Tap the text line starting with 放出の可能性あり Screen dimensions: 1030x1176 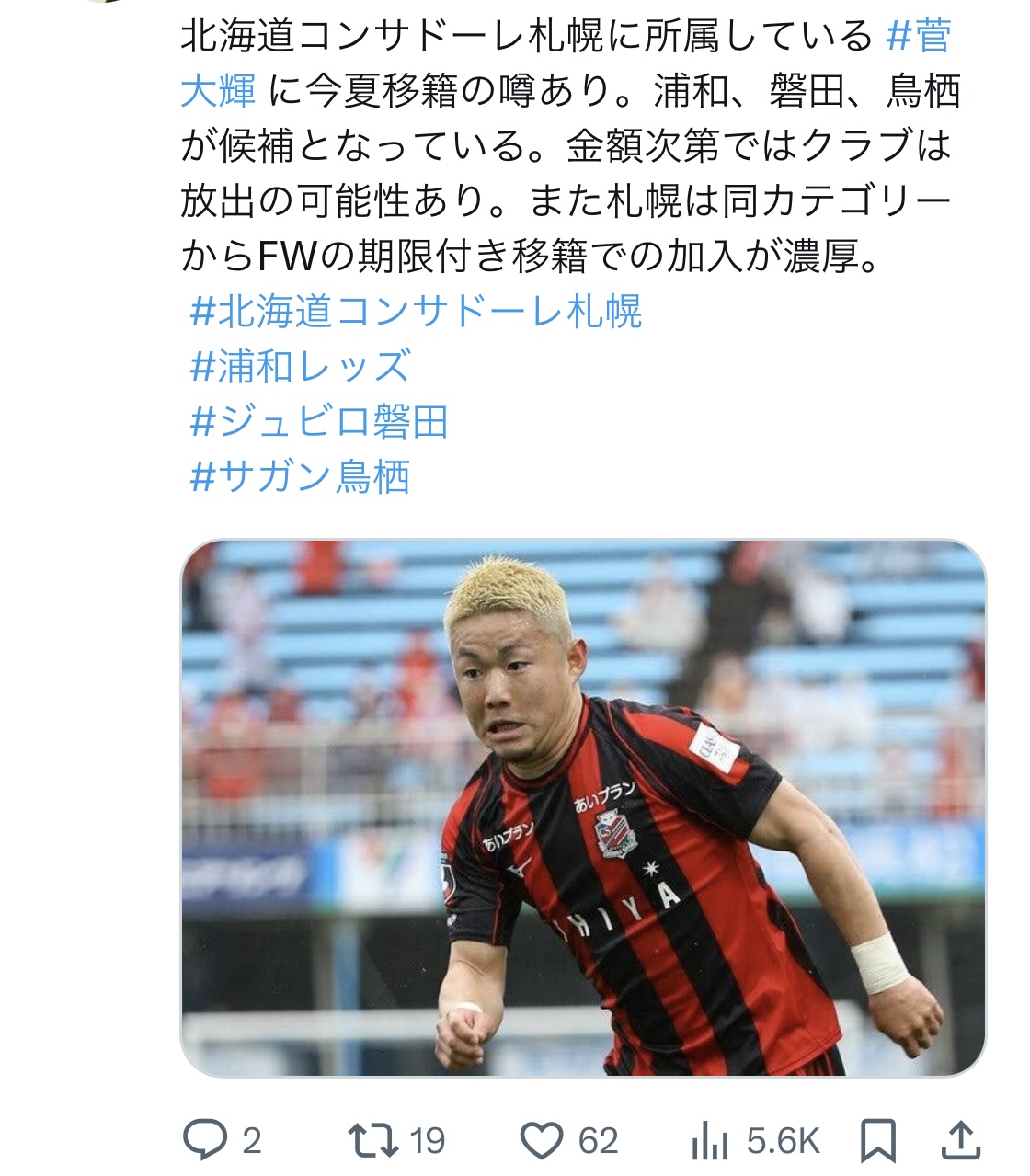(x=566, y=201)
